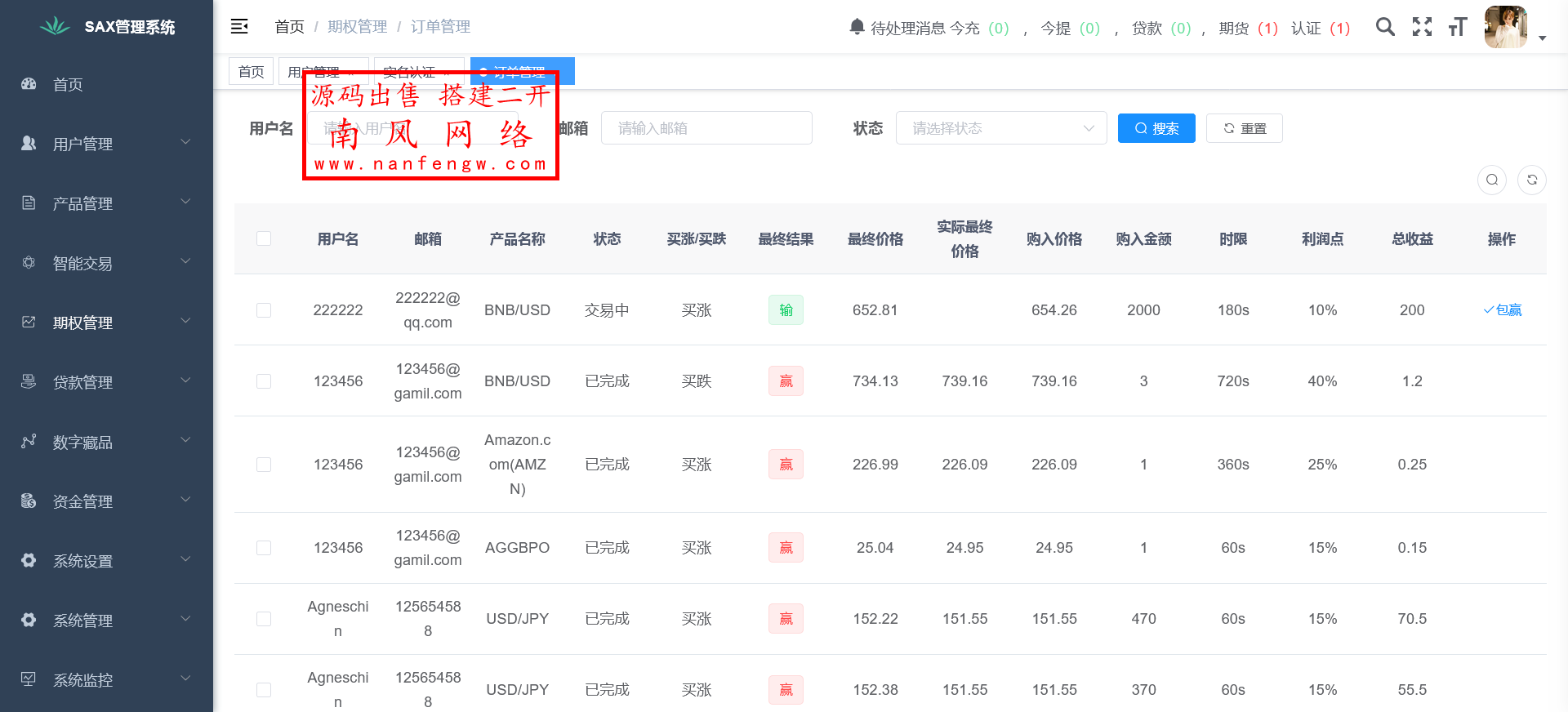Click the notification bell icon

click(x=857, y=27)
